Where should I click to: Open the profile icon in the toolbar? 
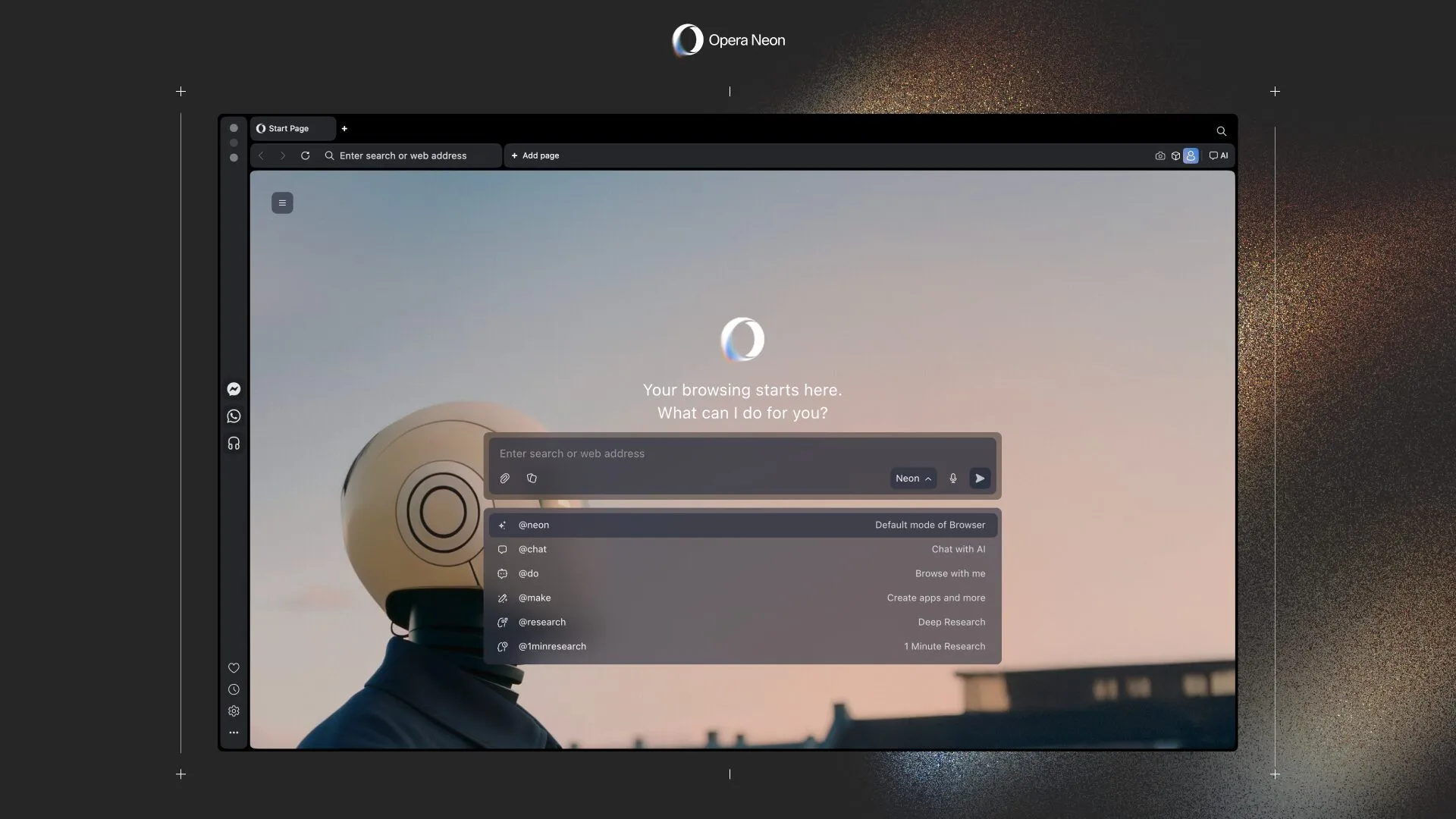[1190, 155]
